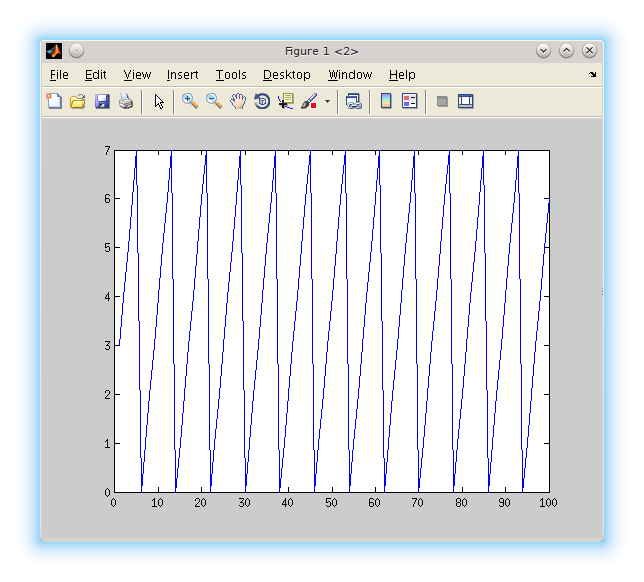The image size is (644, 582).
Task: Toggle the Edit Plot arrow tool
Action: point(159,101)
